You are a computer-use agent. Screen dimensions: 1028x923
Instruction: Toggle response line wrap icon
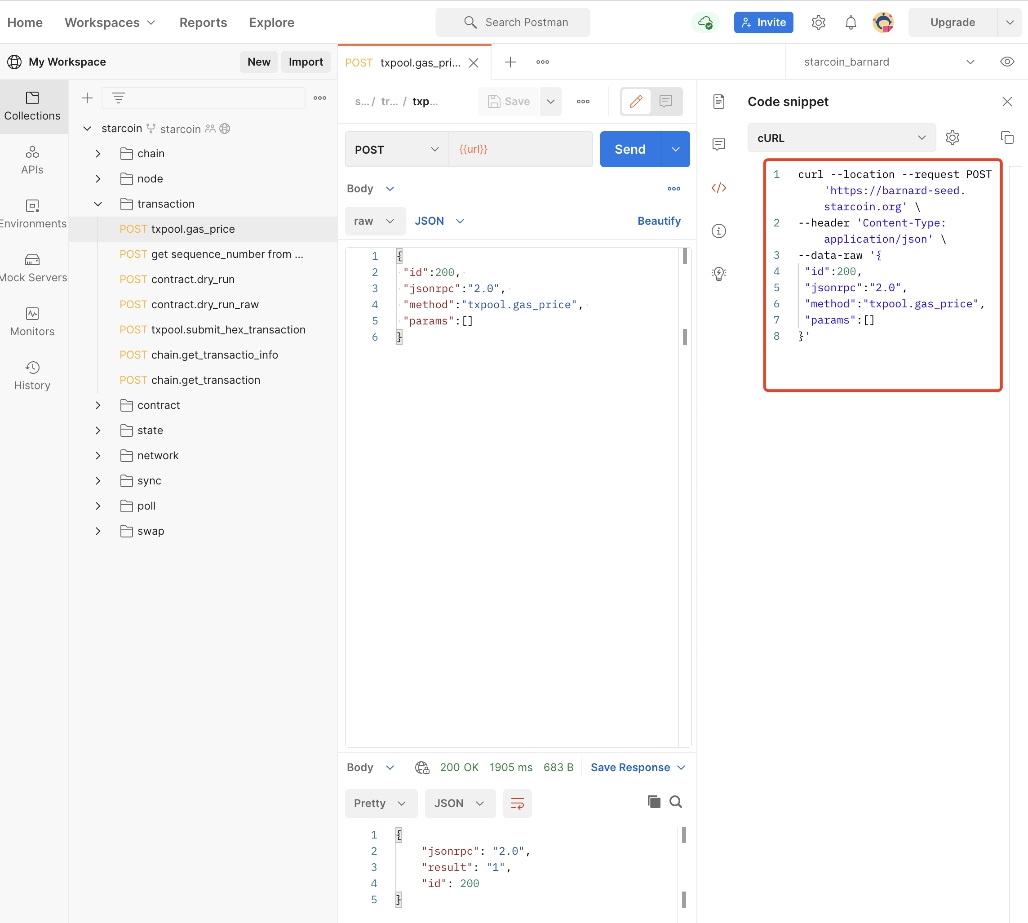517,803
